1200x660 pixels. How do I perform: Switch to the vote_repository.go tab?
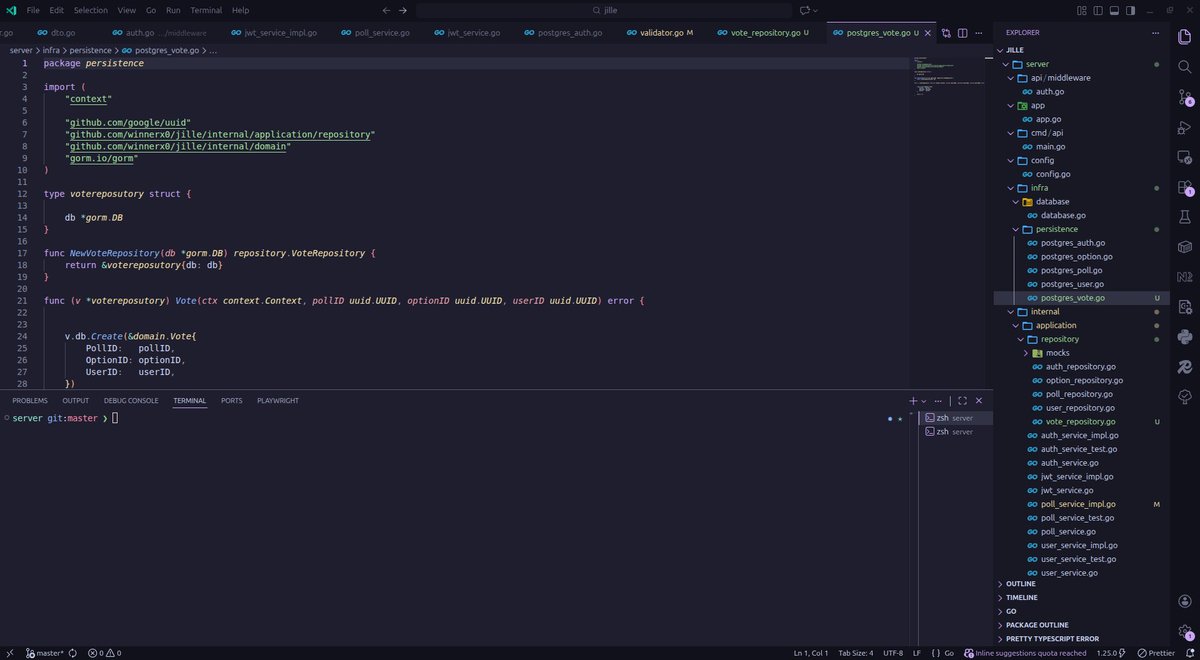tap(765, 32)
